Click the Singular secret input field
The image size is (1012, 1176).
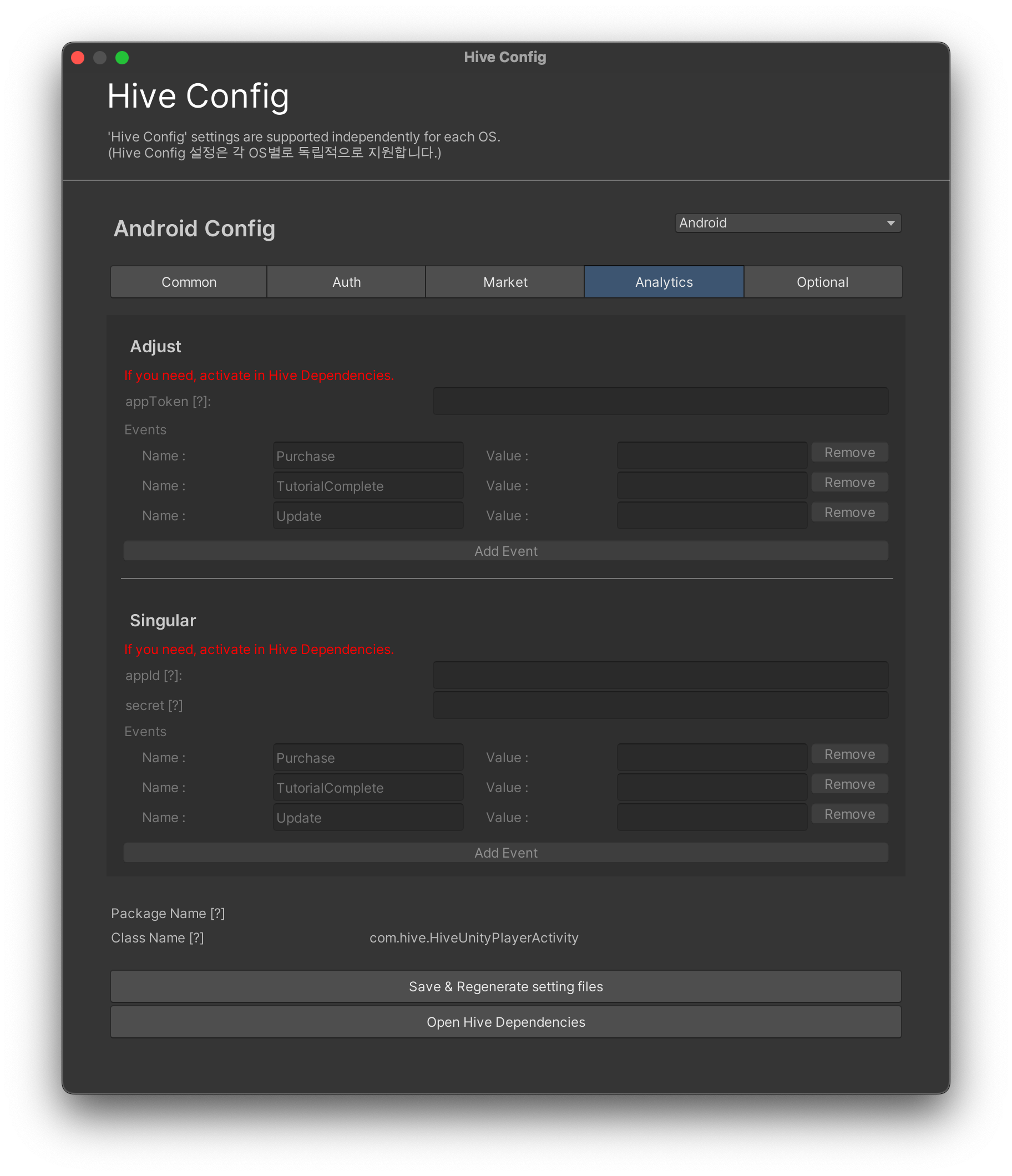[660, 706]
